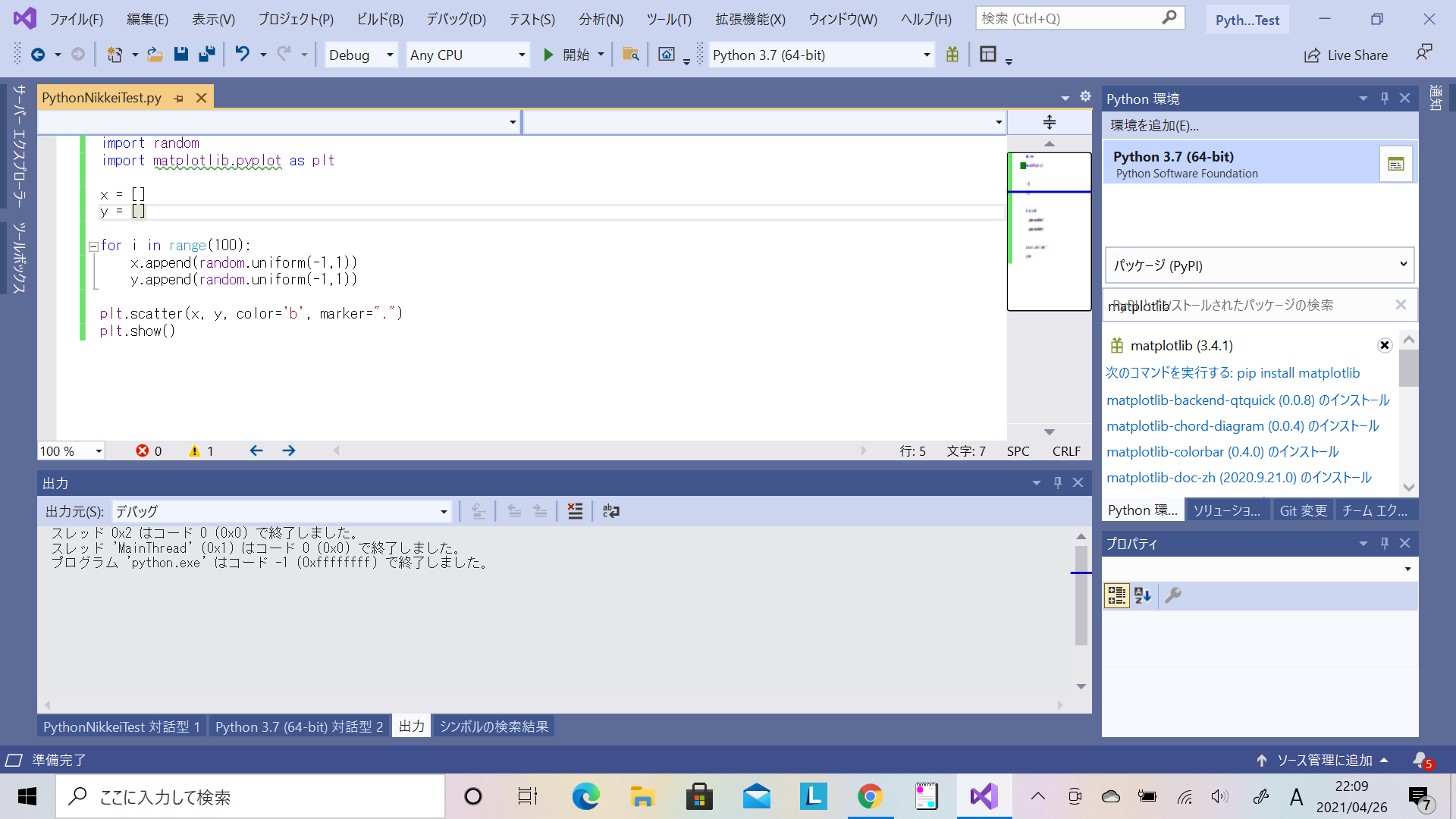Viewport: 1456px width, 819px height.
Task: Clear all output messages
Action: [x=575, y=511]
